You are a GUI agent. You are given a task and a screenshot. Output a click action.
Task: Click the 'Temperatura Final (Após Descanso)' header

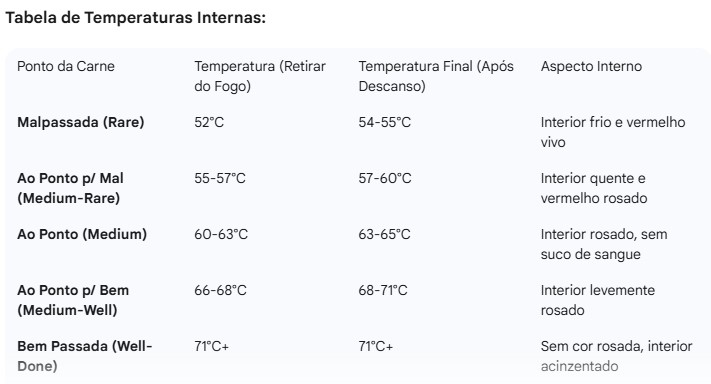(x=436, y=76)
